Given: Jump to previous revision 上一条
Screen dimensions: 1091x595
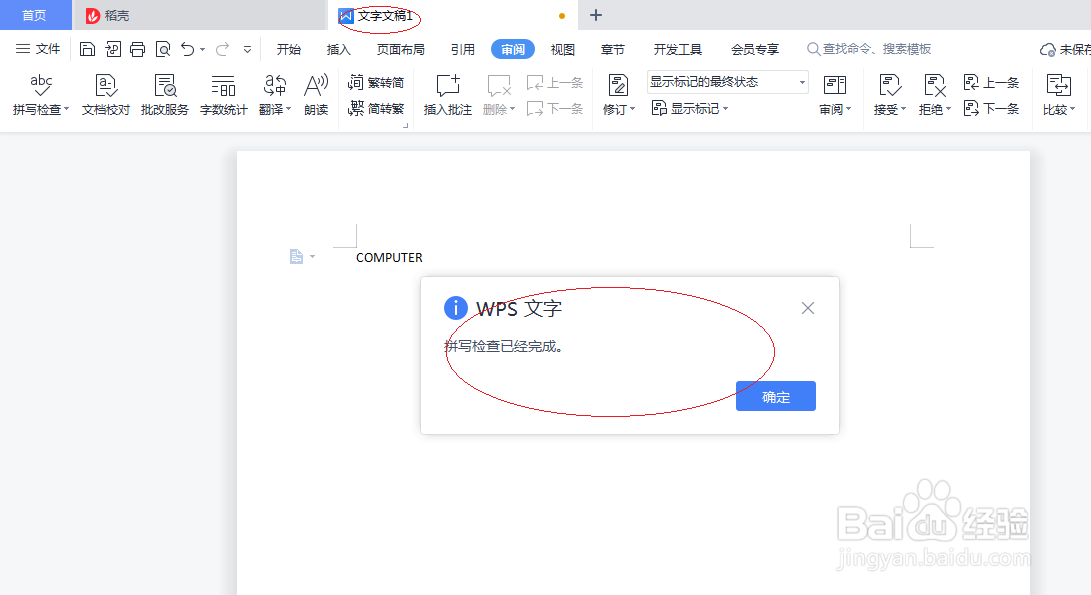Looking at the screenshot, I should click(992, 83).
